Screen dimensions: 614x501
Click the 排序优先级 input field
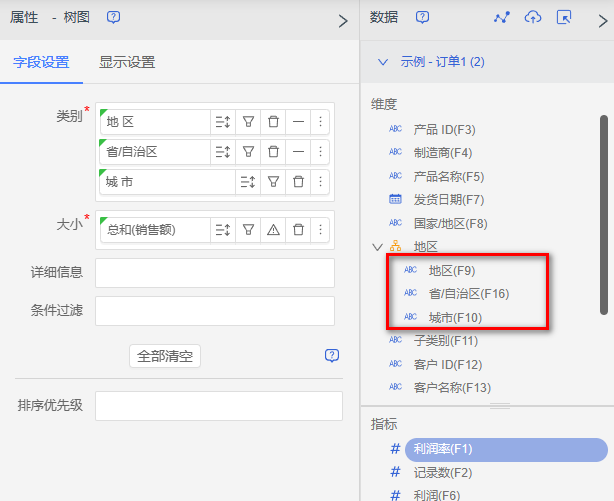click(214, 406)
